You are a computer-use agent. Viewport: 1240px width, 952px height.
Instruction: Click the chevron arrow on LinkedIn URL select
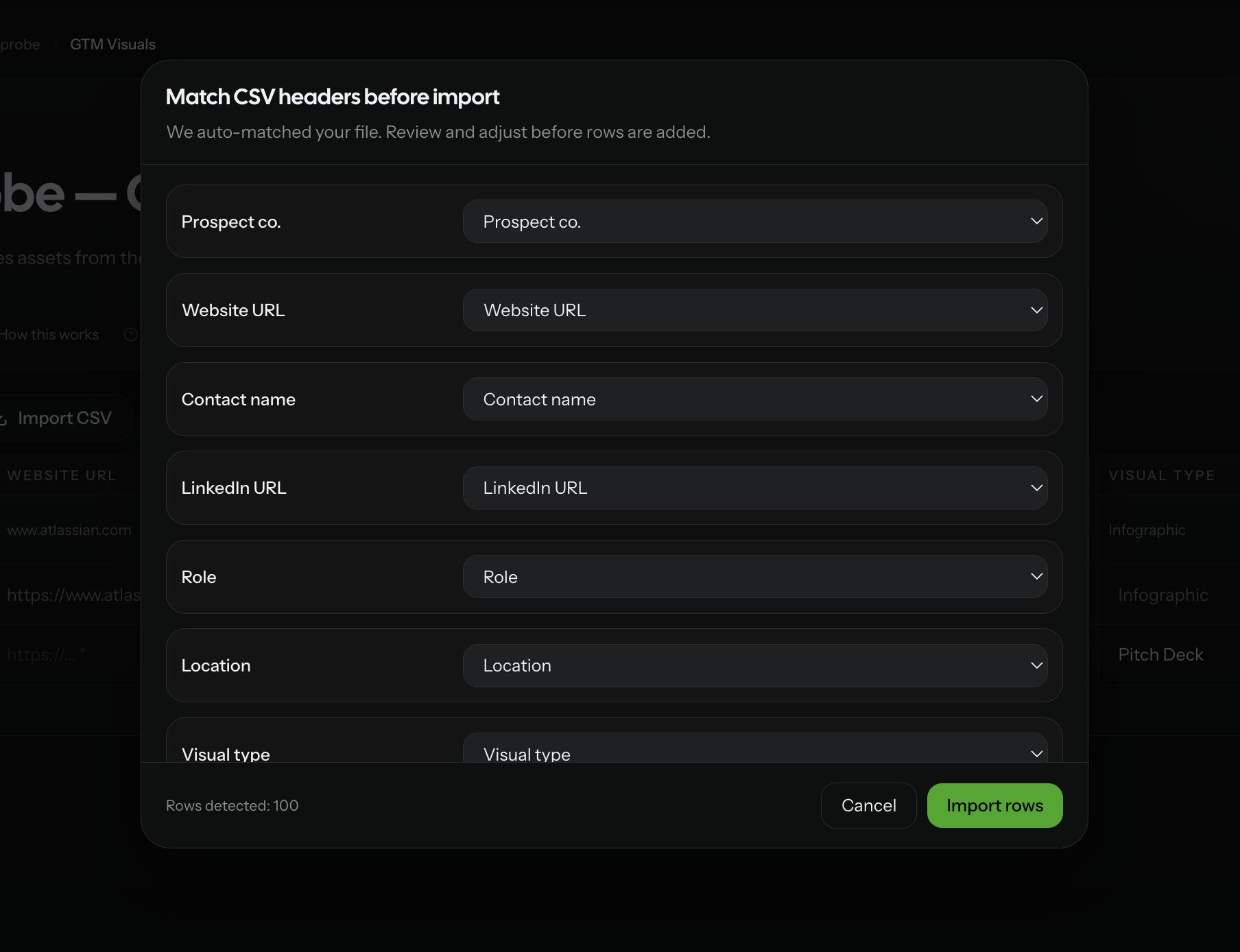coord(1036,488)
